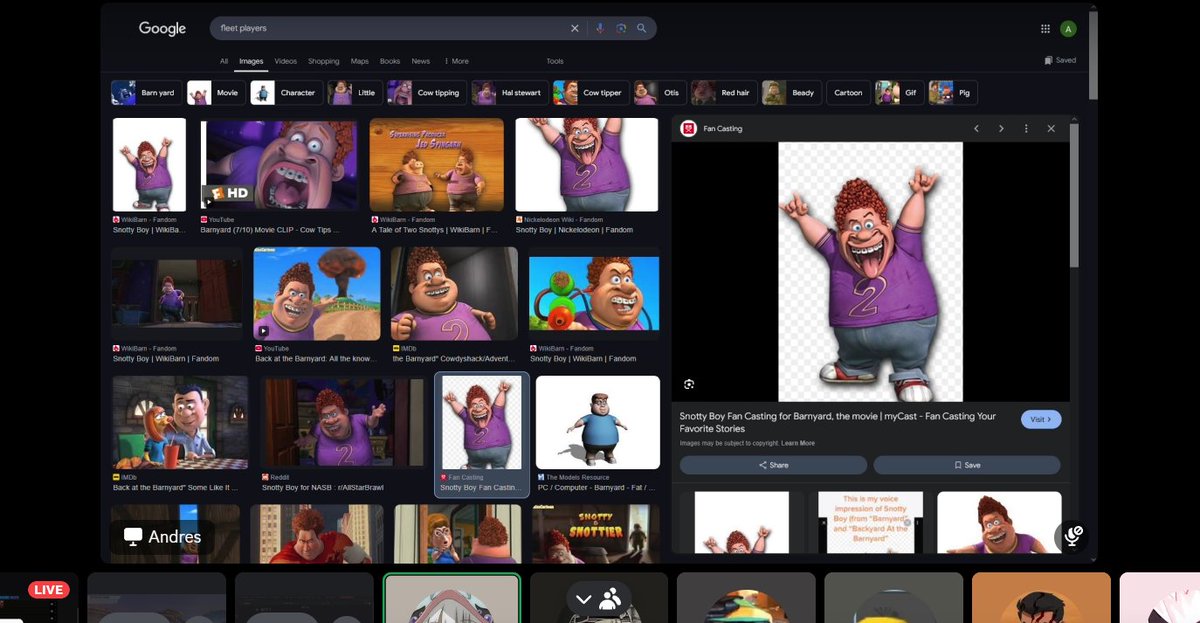
Task: Open the Learn More copyright link
Action: pos(798,443)
